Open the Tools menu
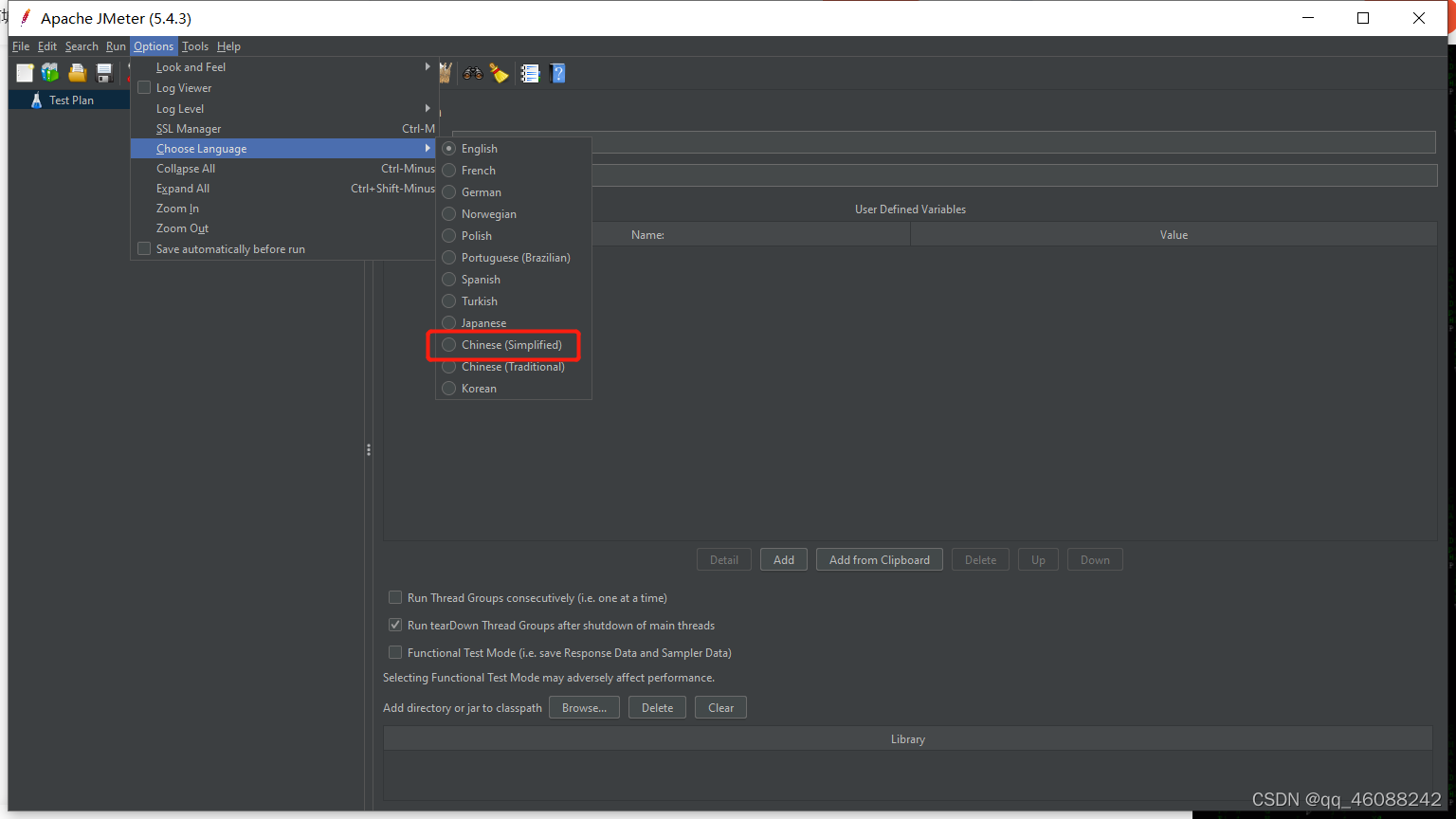The width and height of the screenshot is (1456, 819). [x=195, y=46]
